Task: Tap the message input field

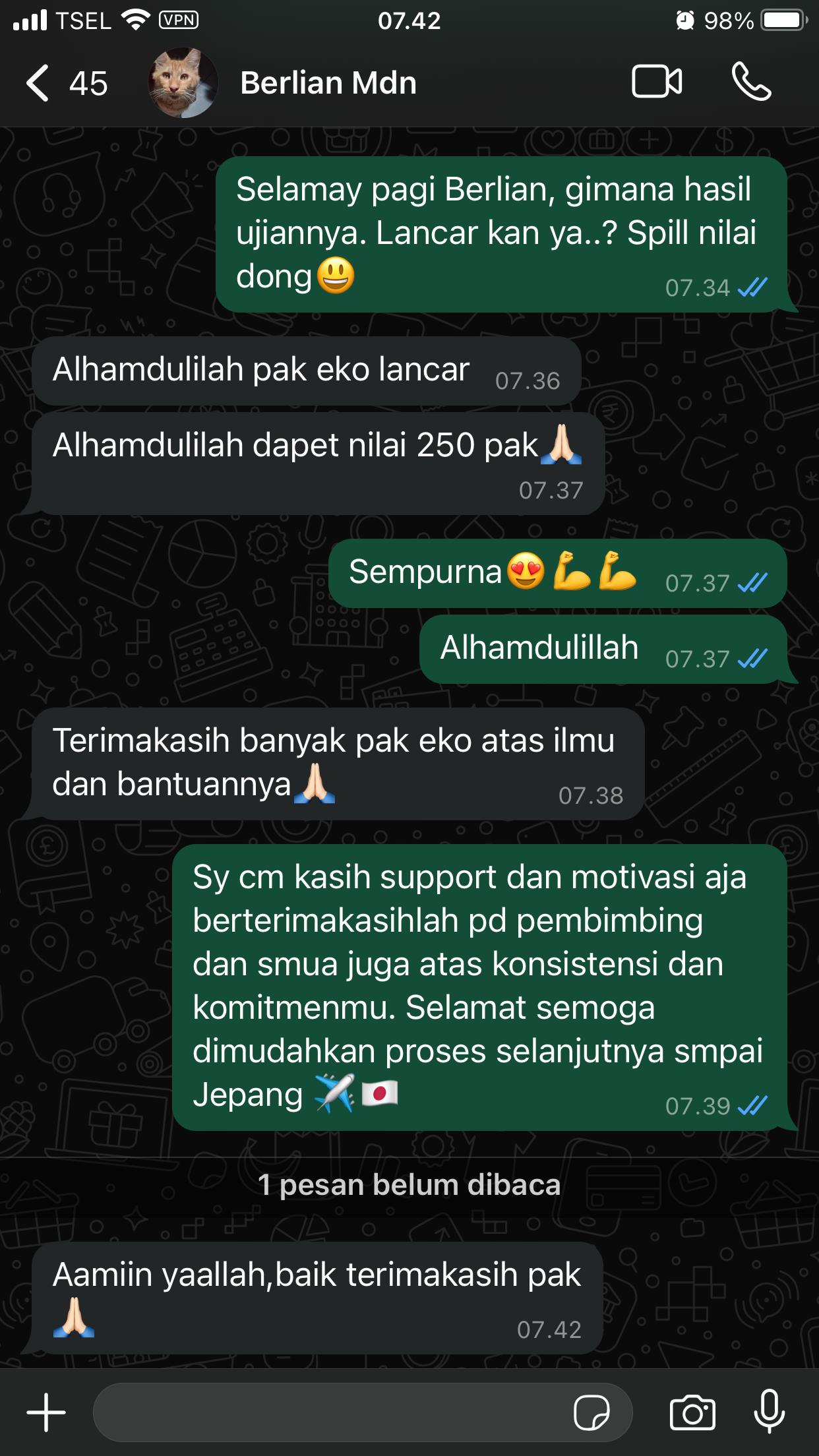Action: point(363,1412)
